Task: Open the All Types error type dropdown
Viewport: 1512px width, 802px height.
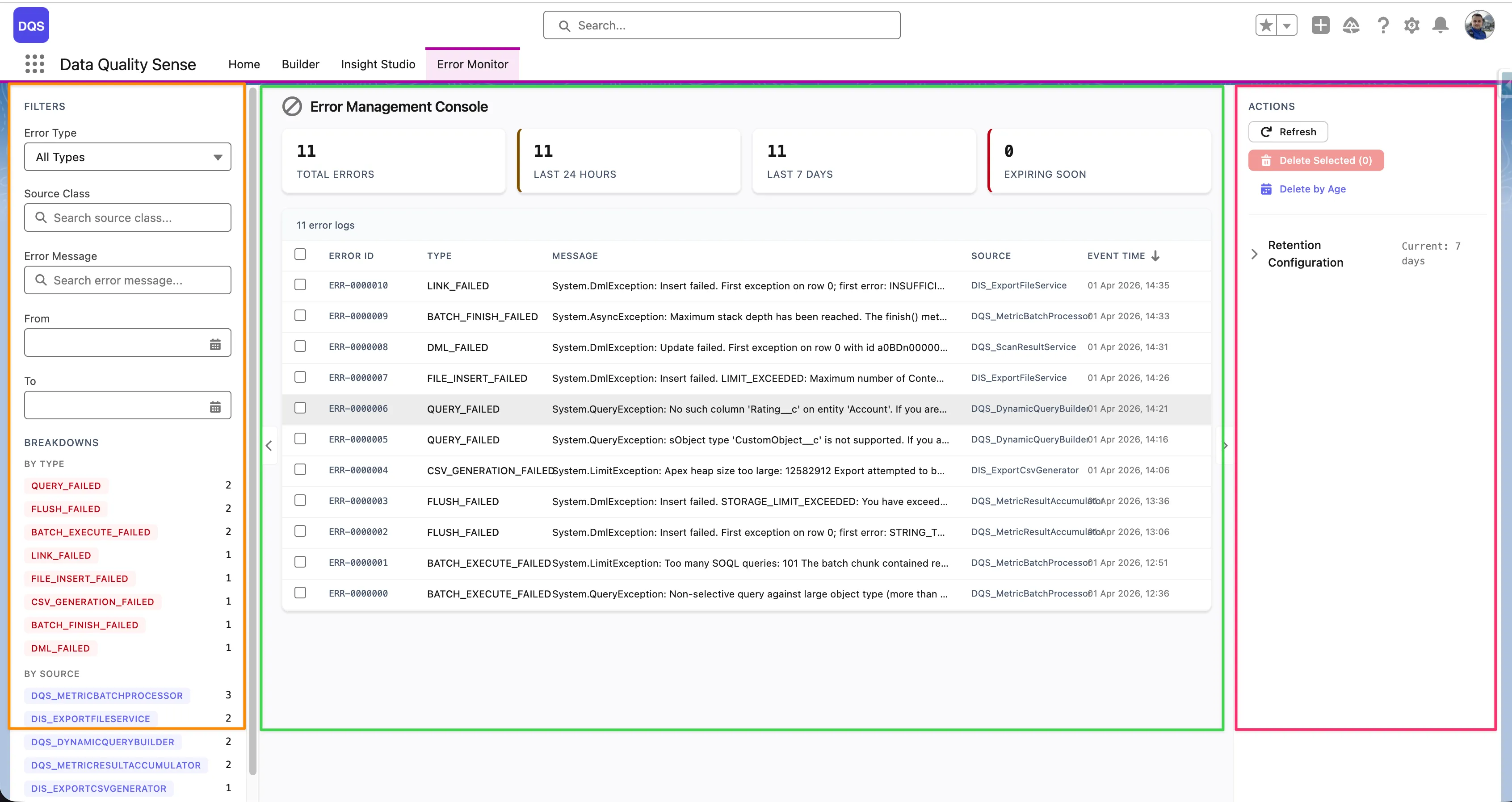Action: 127,157
